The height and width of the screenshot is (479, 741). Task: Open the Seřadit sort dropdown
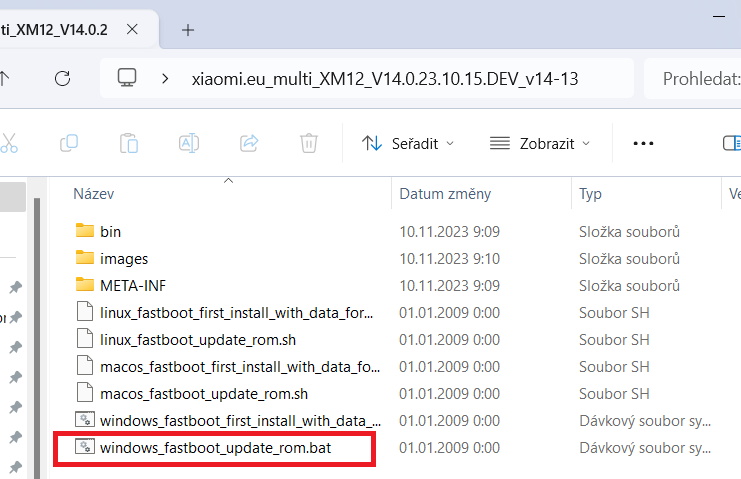click(408, 143)
